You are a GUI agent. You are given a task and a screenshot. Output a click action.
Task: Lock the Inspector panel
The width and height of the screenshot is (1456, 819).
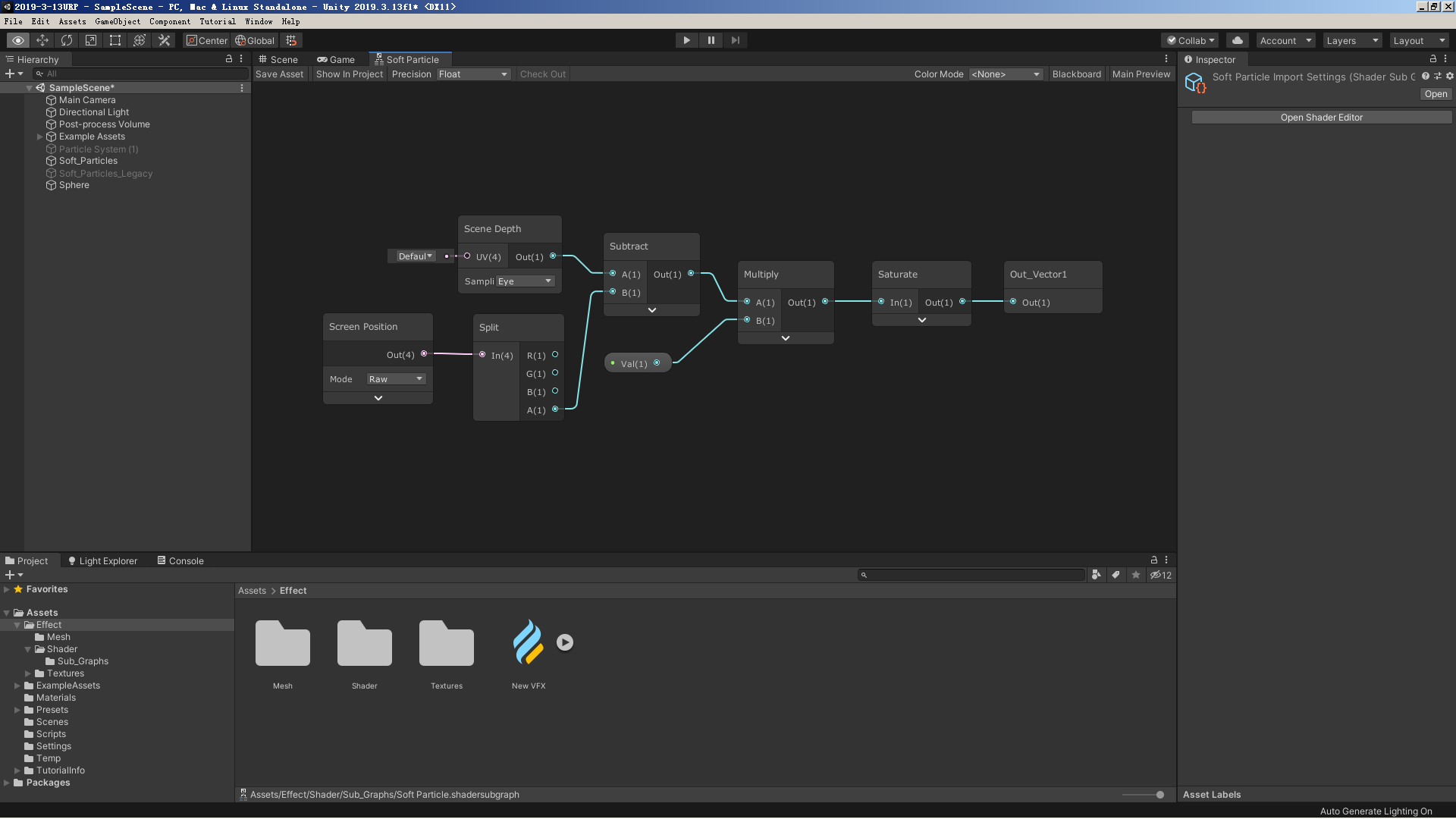pos(1433,58)
